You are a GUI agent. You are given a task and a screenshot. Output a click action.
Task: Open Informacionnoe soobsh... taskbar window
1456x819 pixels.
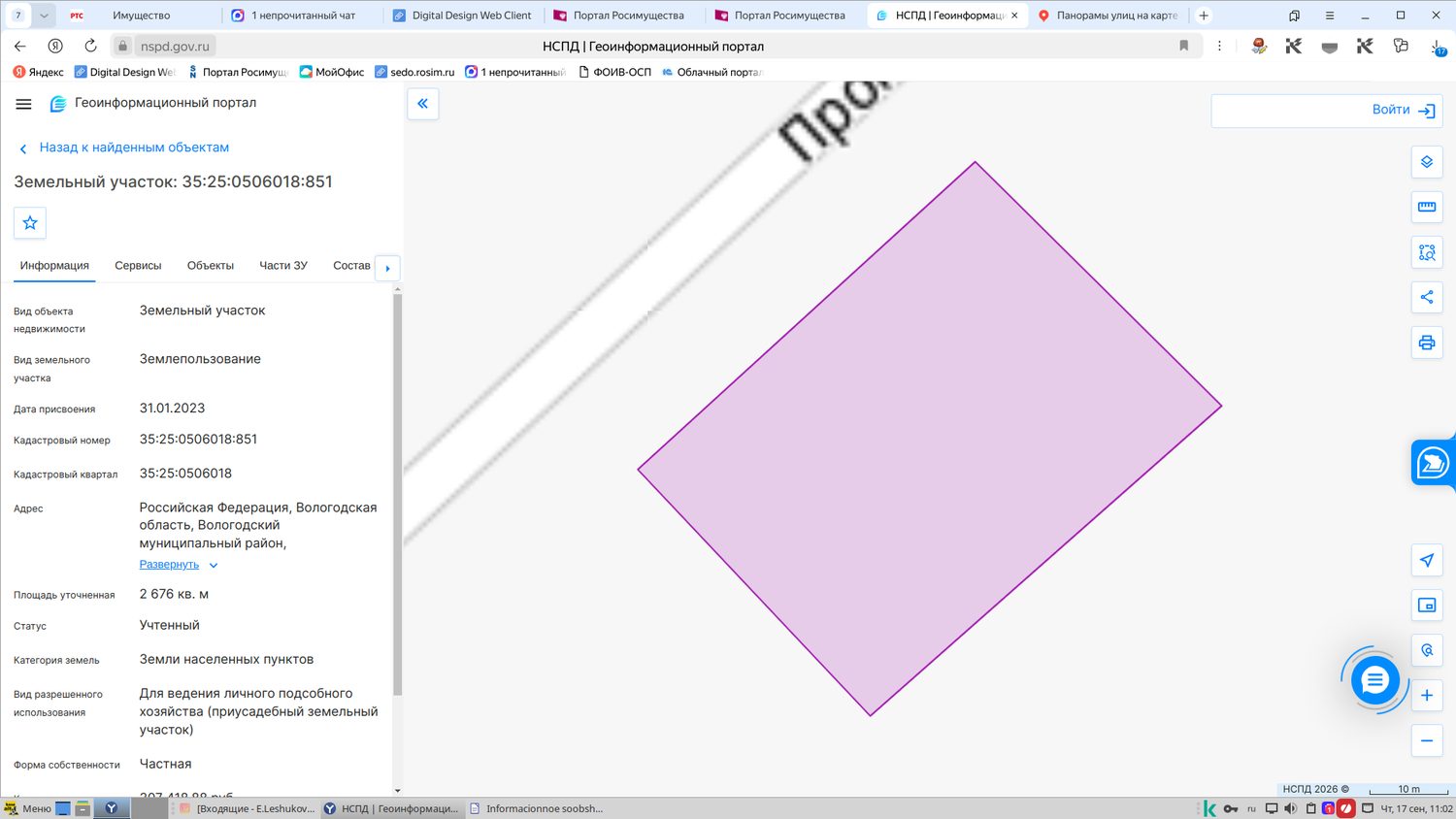536,808
